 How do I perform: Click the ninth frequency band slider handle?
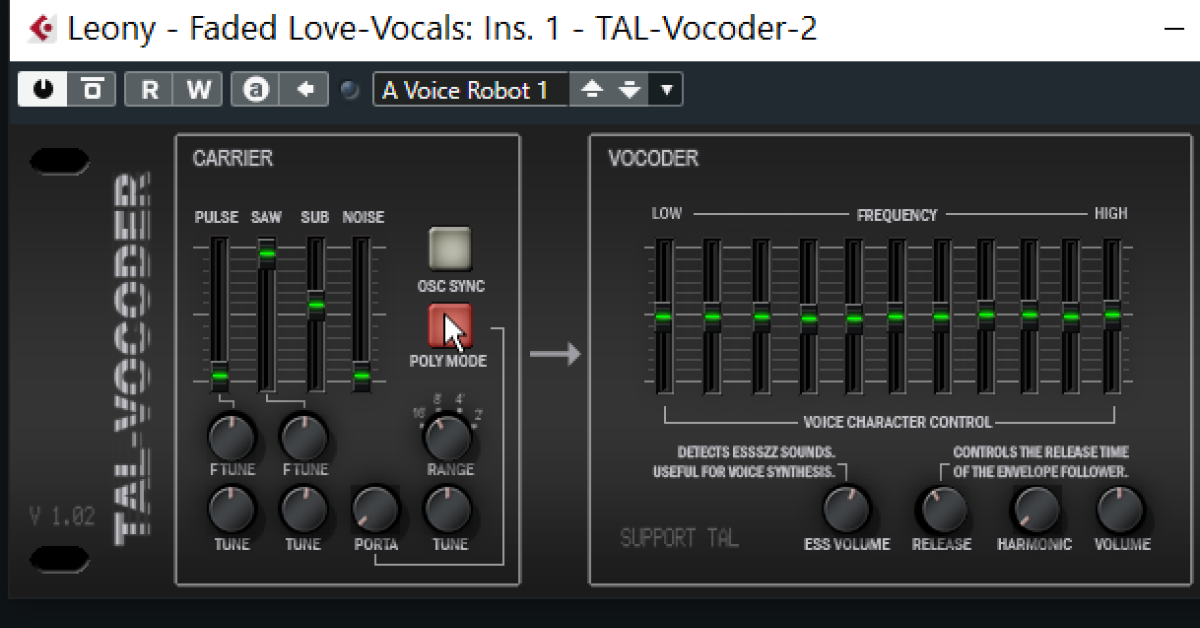click(1029, 314)
